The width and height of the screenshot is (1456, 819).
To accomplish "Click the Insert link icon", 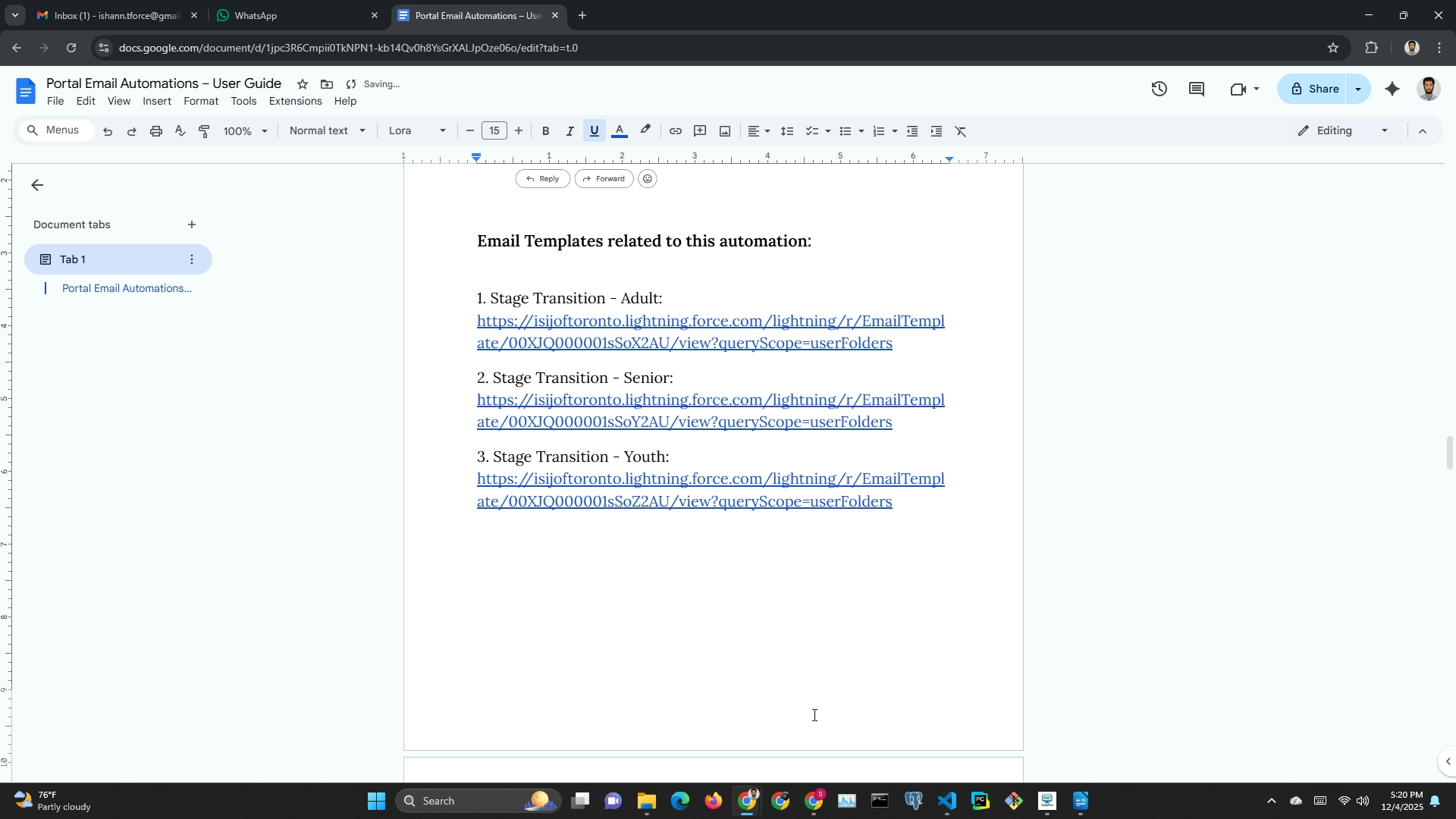I will point(675,131).
